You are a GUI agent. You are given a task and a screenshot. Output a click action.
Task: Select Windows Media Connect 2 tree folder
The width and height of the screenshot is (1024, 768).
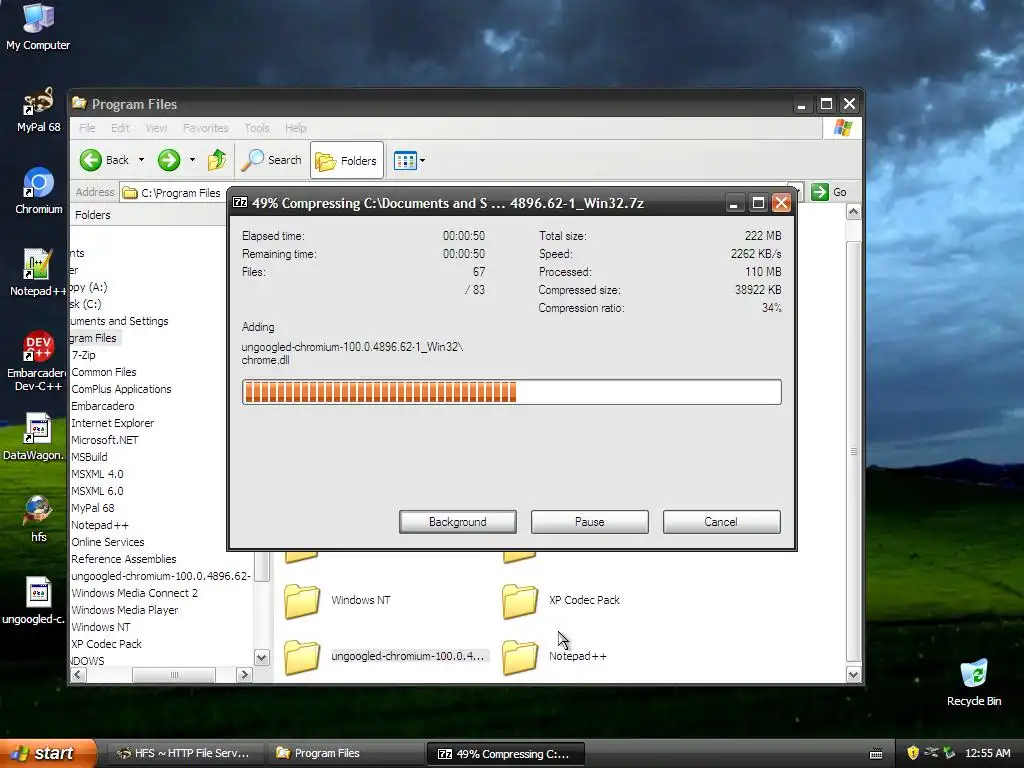135,593
